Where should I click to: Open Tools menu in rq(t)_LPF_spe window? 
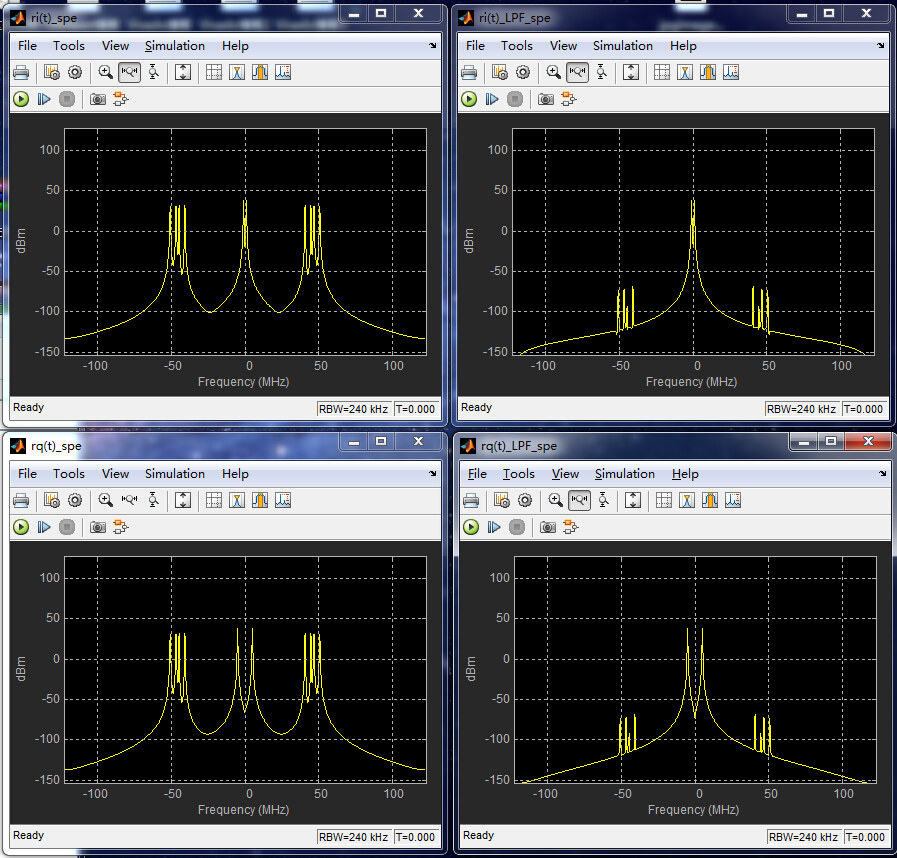[519, 474]
